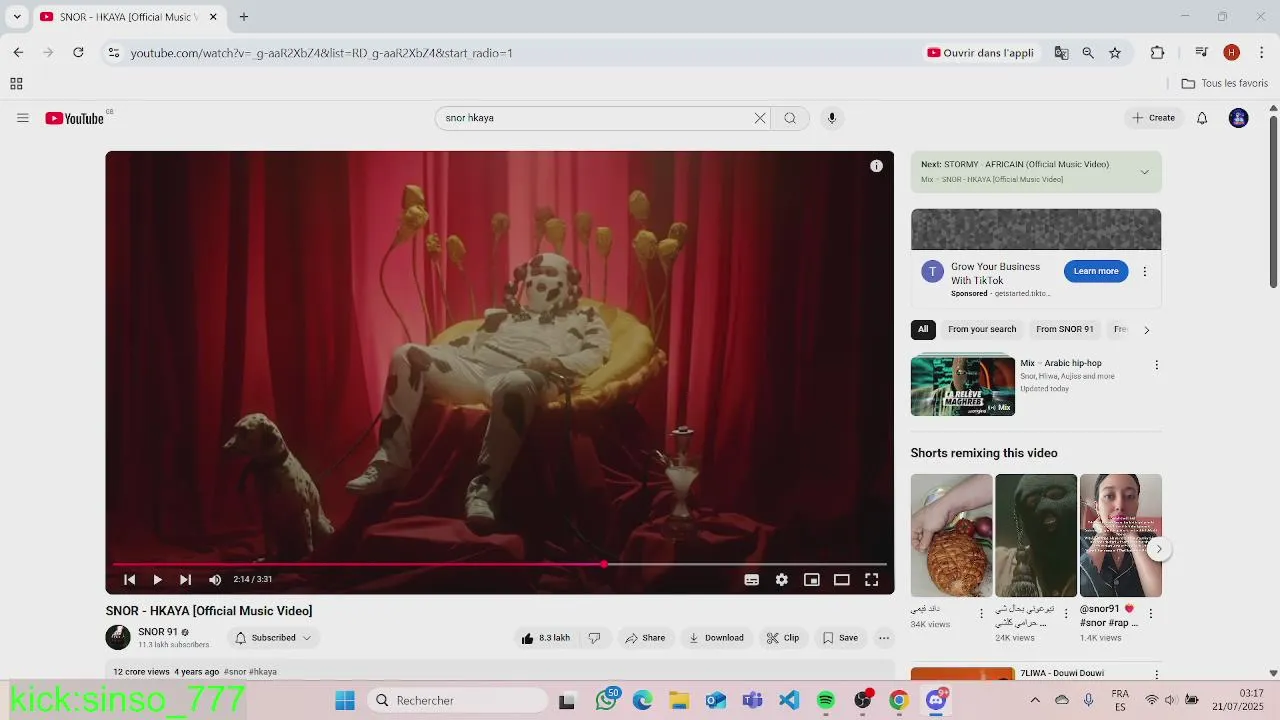Dislike the video

[x=594, y=638]
